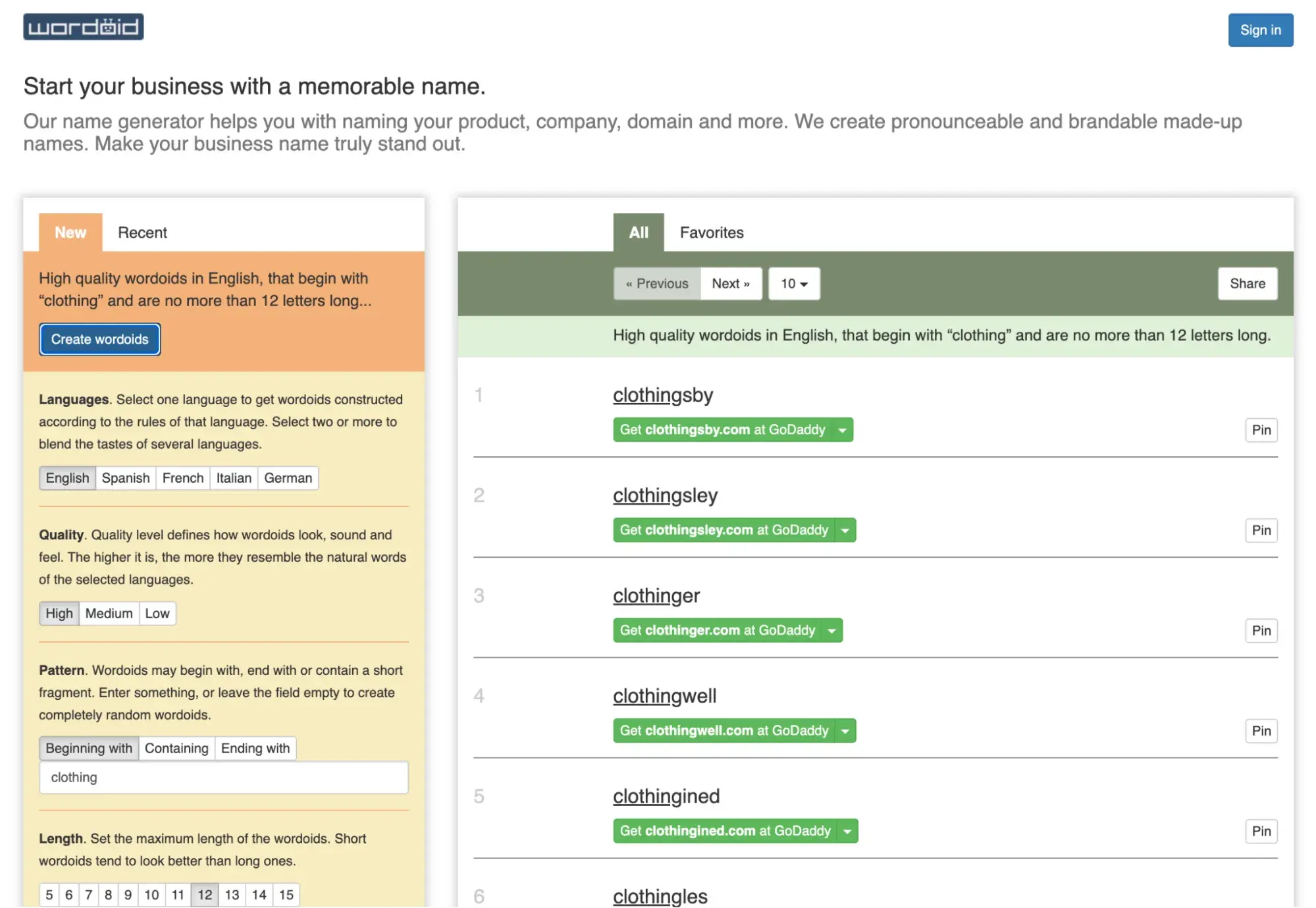Viewport: 1316px width, 908px height.
Task: Select High quality level
Action: tap(59, 613)
